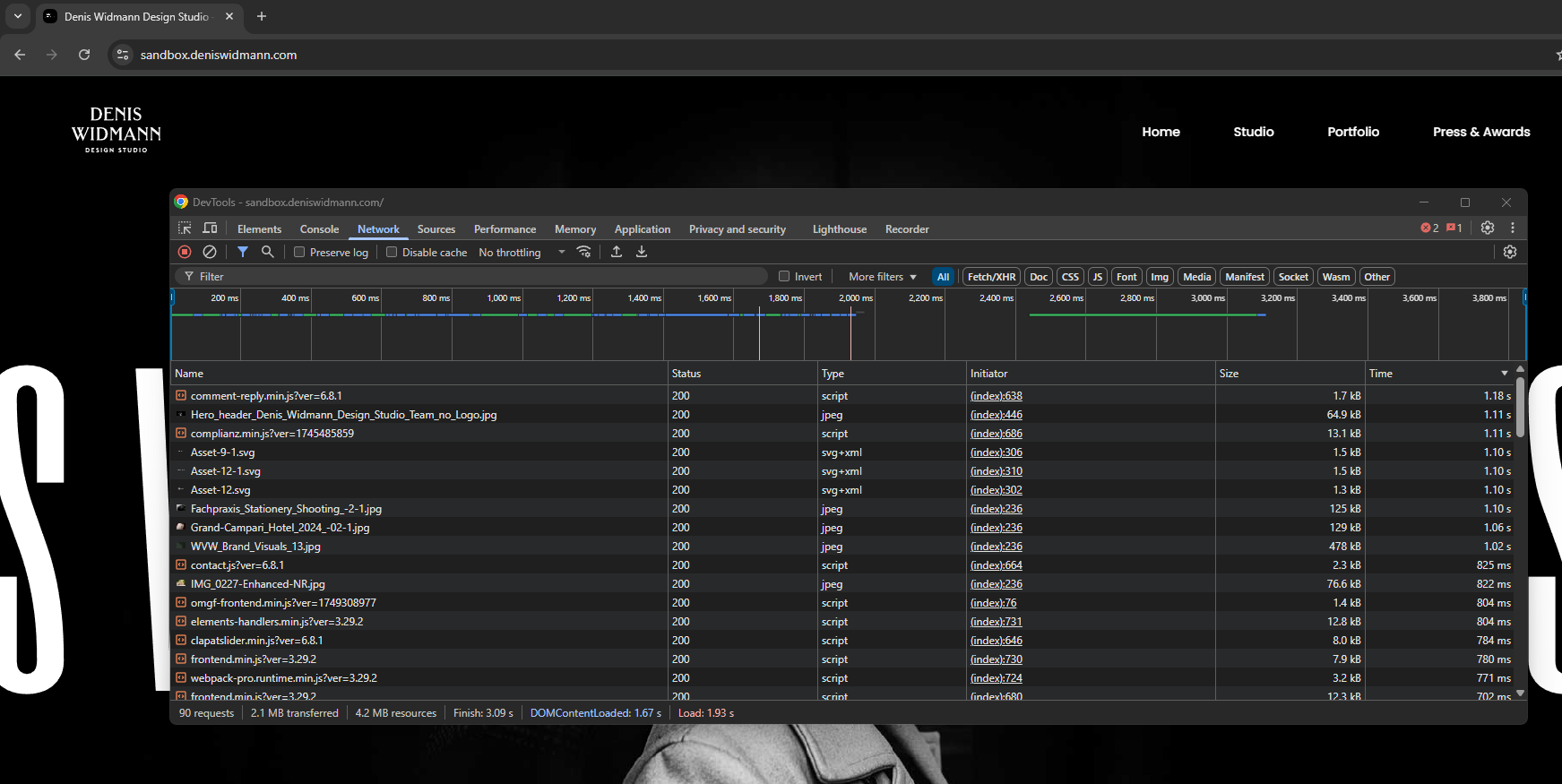Open the tab search dropdown
The image size is (1562, 784).
17,16
